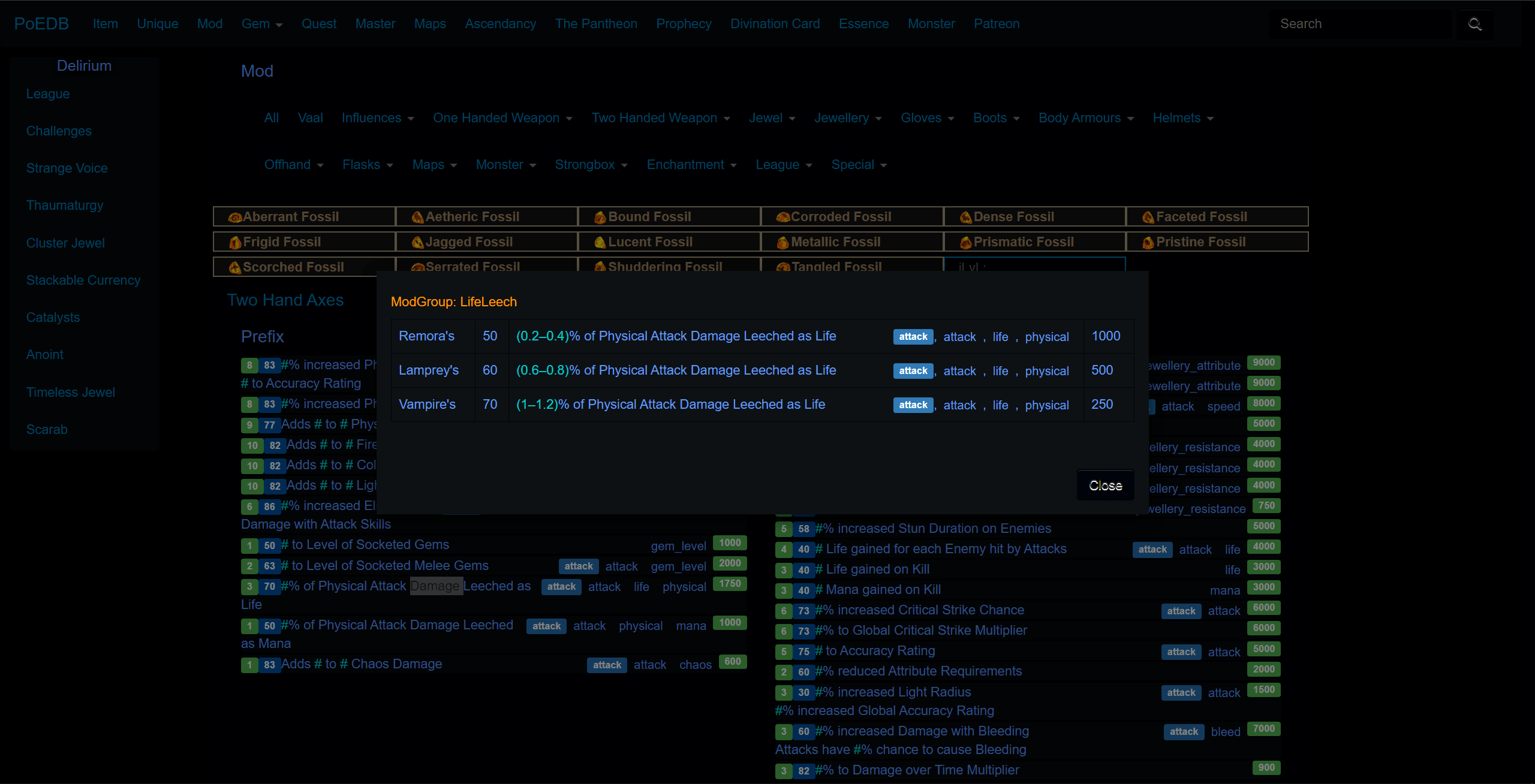Click the search magnifier icon
This screenshot has width=1535, height=784.
[x=1474, y=24]
